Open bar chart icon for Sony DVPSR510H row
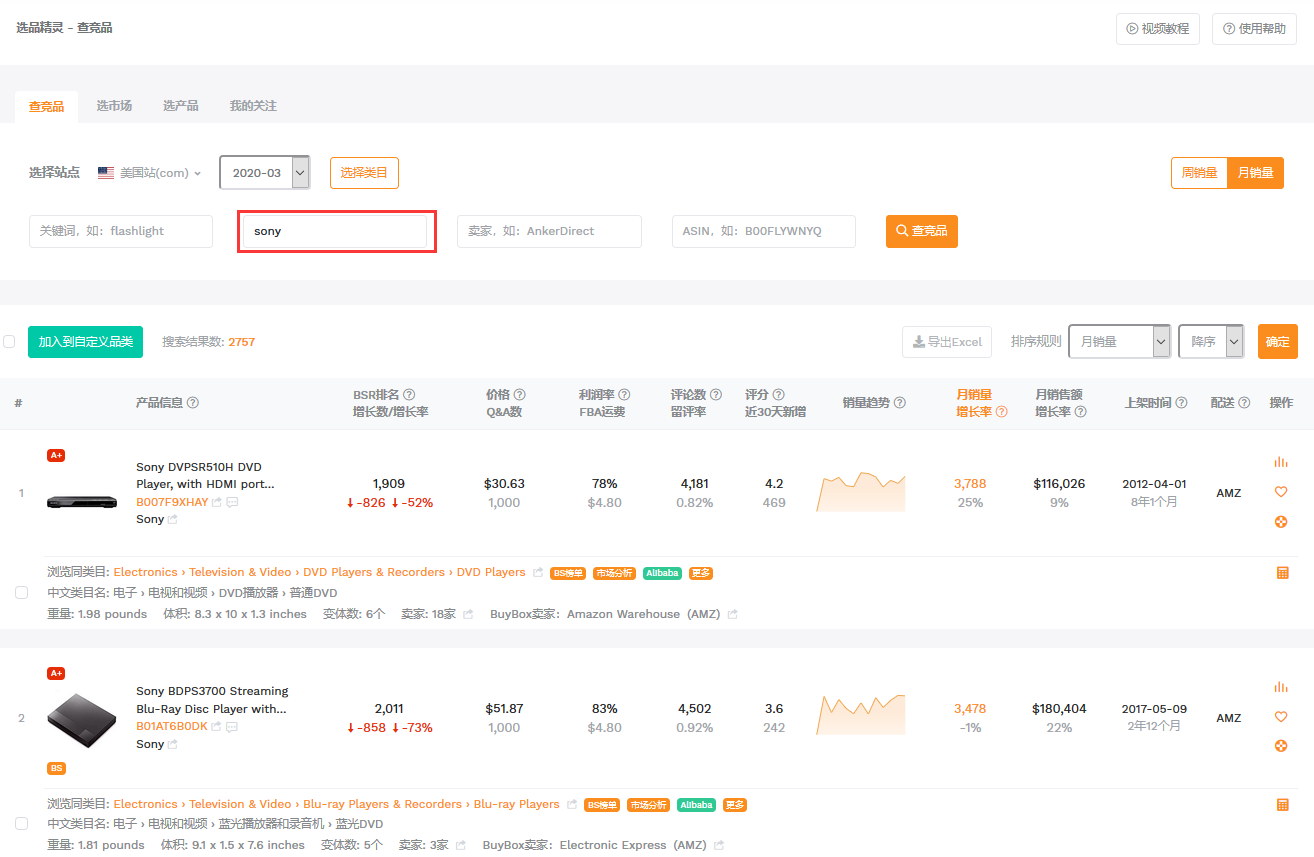Viewport: 1314px width, 857px height. point(1281,462)
